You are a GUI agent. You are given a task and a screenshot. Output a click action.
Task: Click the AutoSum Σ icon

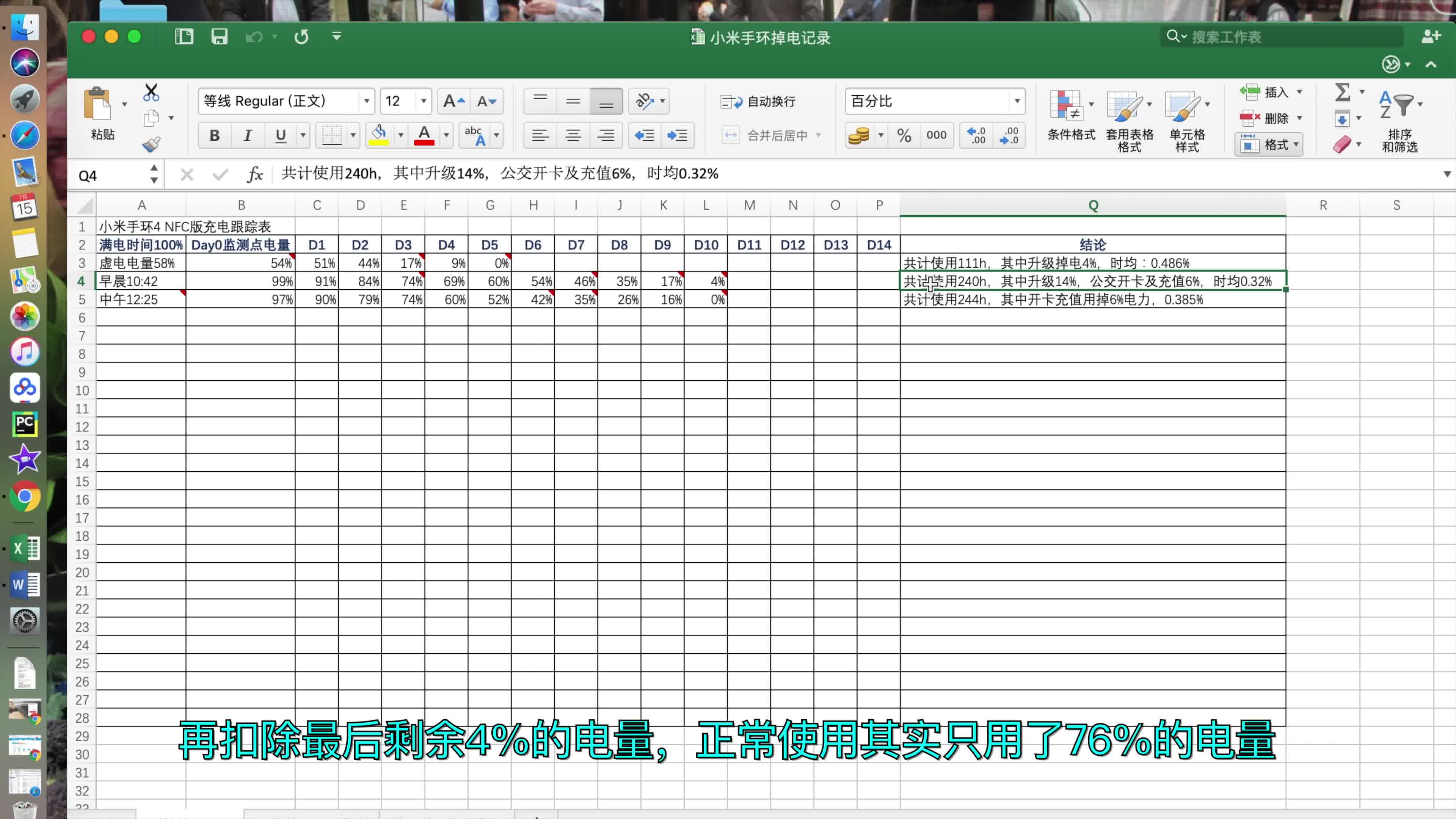pyautogui.click(x=1342, y=91)
